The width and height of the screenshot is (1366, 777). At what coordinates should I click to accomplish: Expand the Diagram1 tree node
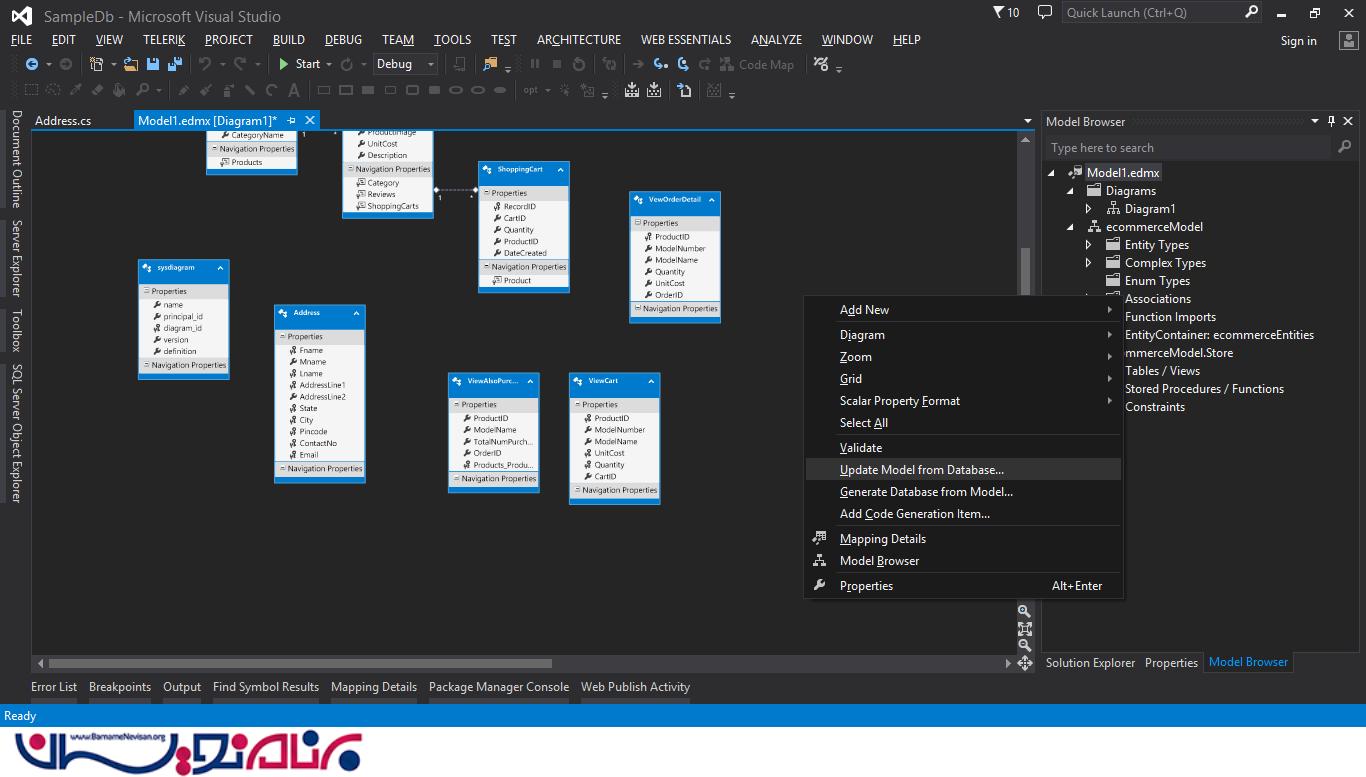pos(1089,209)
